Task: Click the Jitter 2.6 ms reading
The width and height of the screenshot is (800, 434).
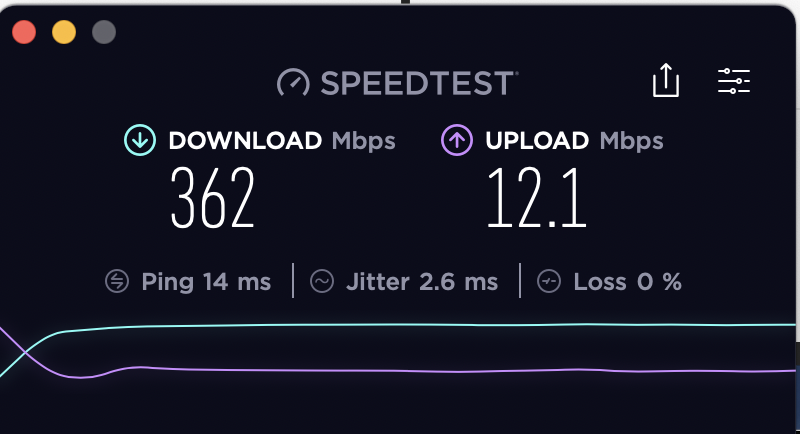Action: pyautogui.click(x=422, y=282)
